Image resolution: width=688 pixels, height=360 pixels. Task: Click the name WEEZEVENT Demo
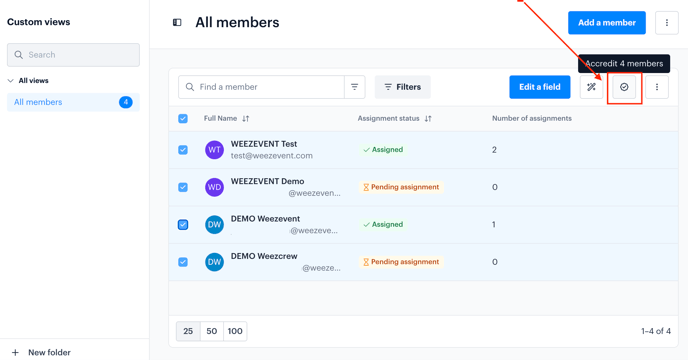[x=268, y=181]
